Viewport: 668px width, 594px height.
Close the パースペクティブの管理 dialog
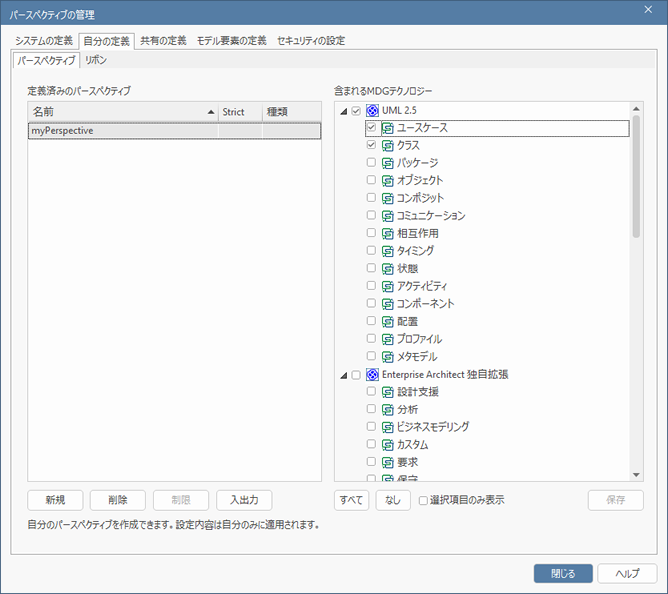pyautogui.click(x=648, y=10)
